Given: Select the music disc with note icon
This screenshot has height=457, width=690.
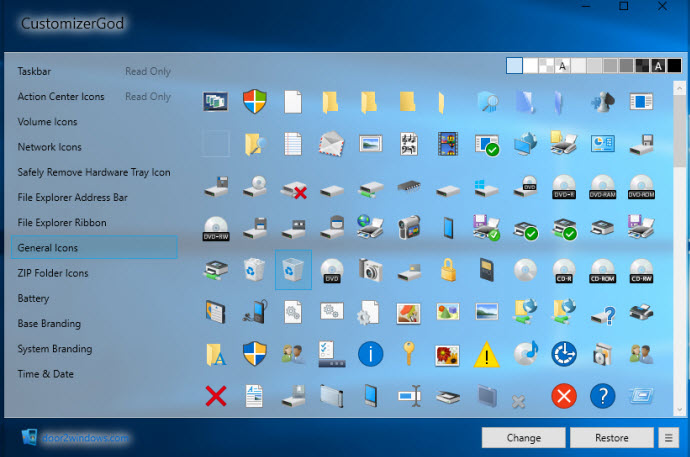Looking at the screenshot, I should (526, 353).
